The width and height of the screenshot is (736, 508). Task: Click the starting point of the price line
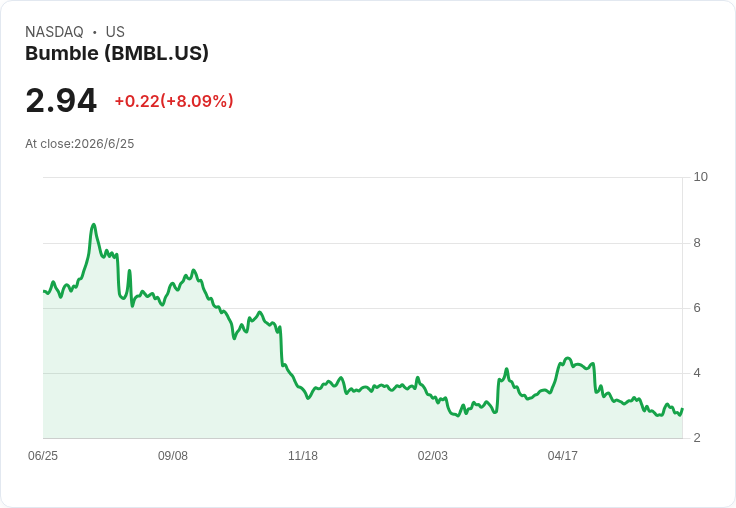point(44,292)
